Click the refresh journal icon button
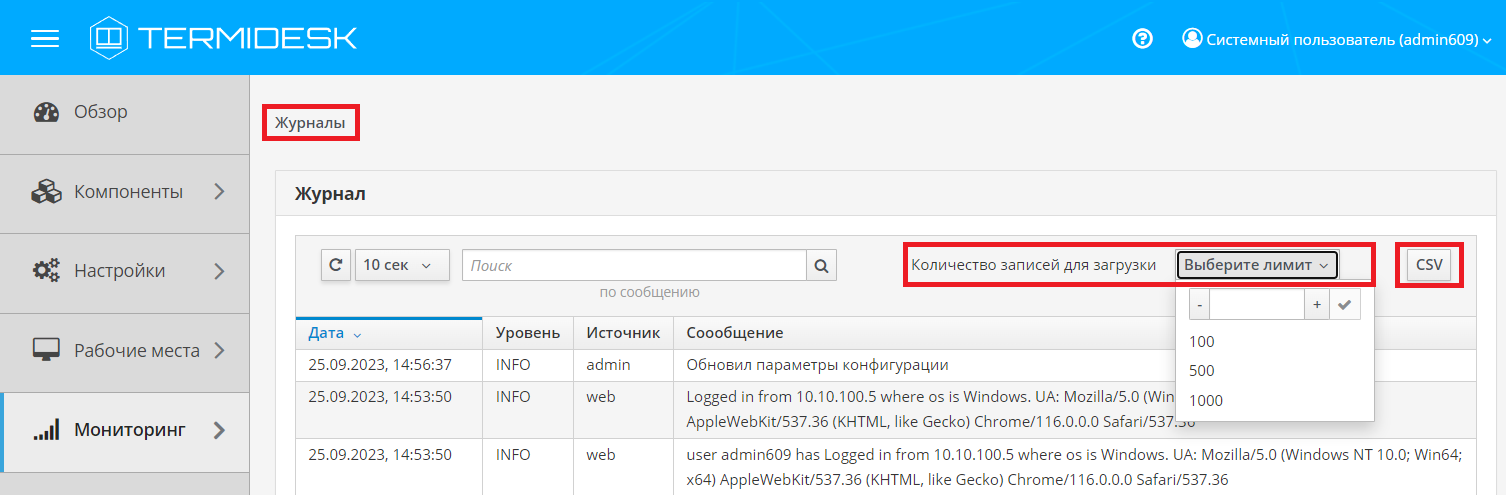 click(x=336, y=265)
